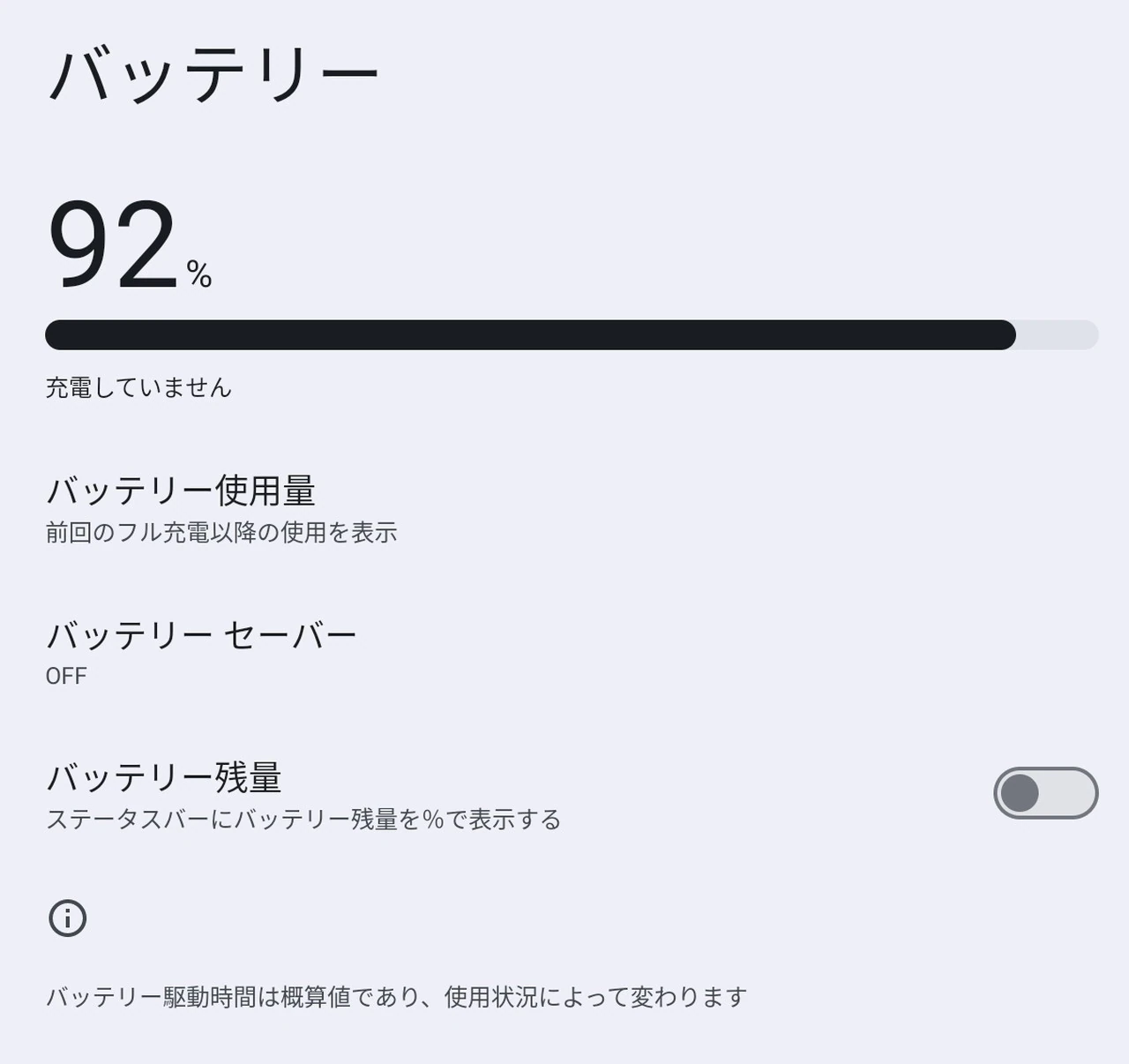Enable the バッテリー残量 percentage switch
Viewport: 1129px width, 1064px height.
(x=1045, y=793)
